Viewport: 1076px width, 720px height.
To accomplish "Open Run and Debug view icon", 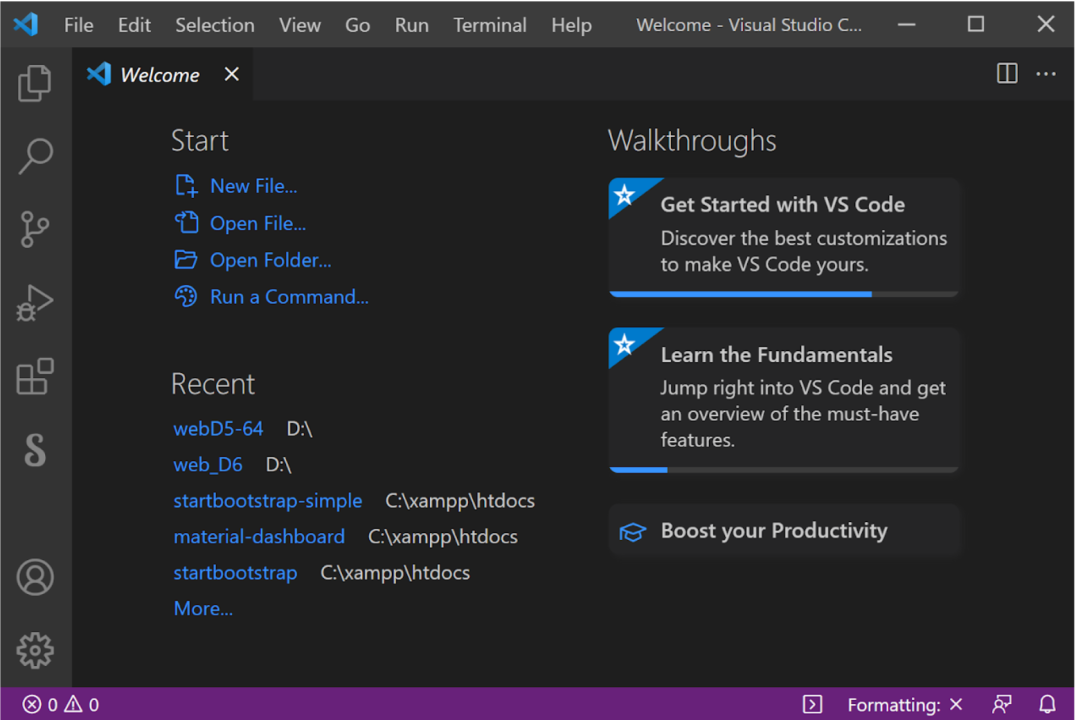I will [35, 303].
